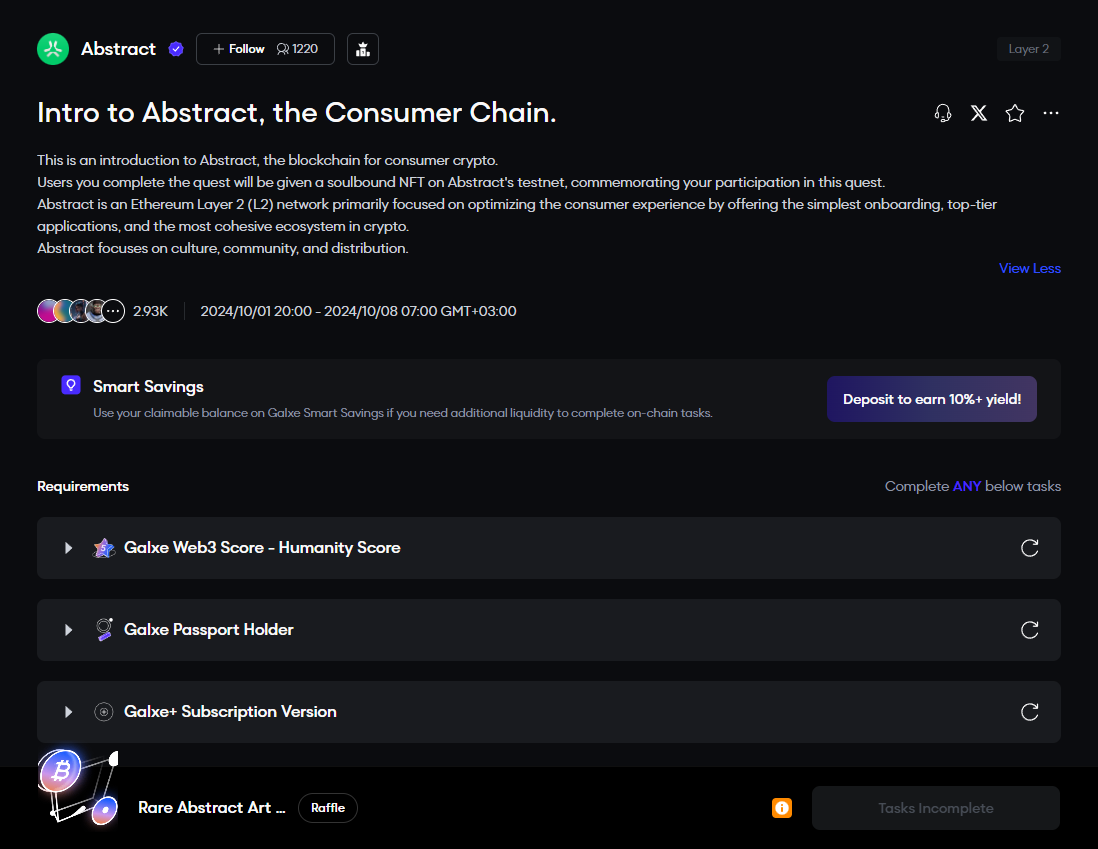This screenshot has height=849, width=1098.
Task: Click the verified badge next to Abstract
Action: point(176,49)
